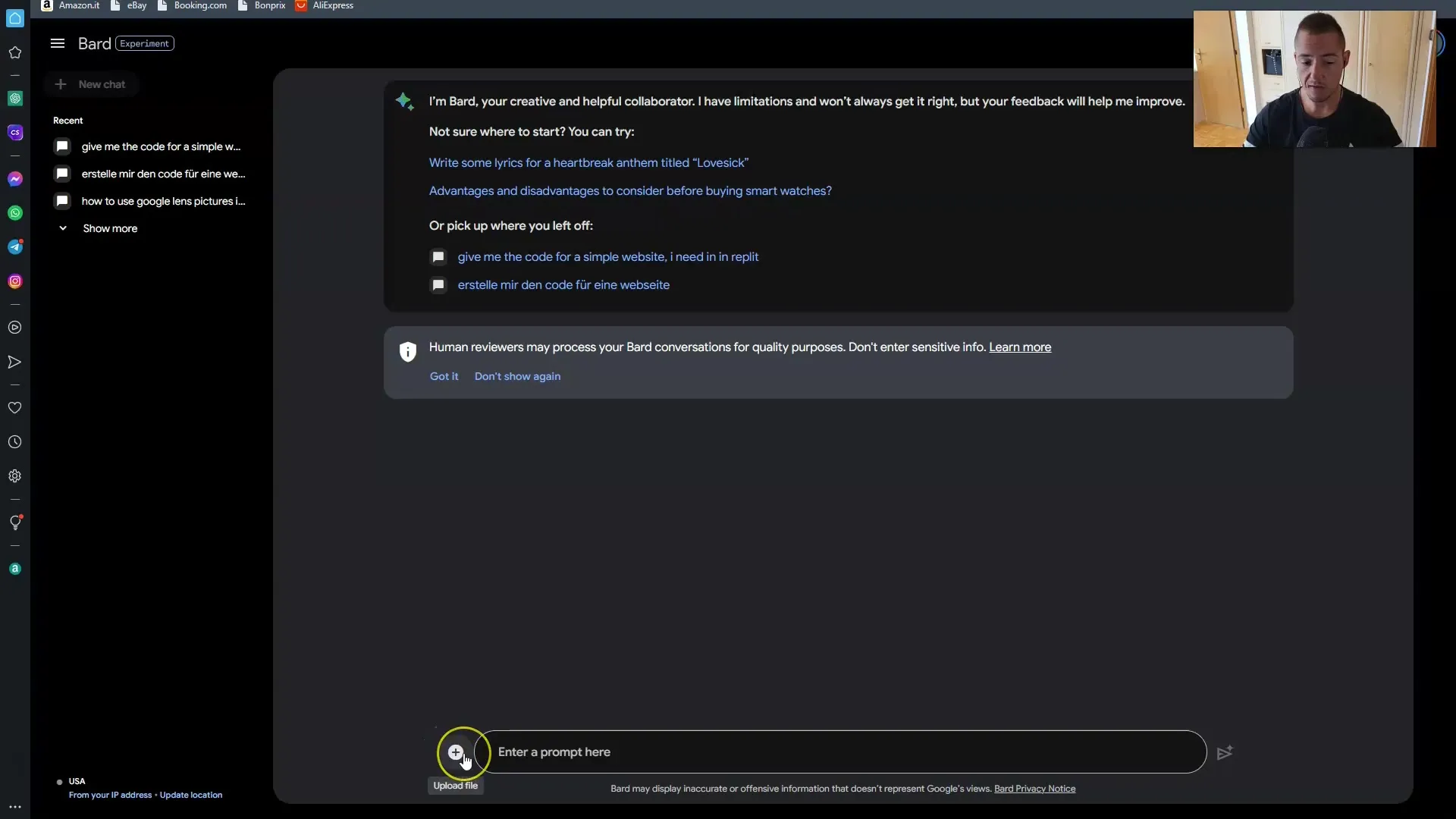
Task: Click the Bard Privacy Notice link
Action: click(1035, 788)
